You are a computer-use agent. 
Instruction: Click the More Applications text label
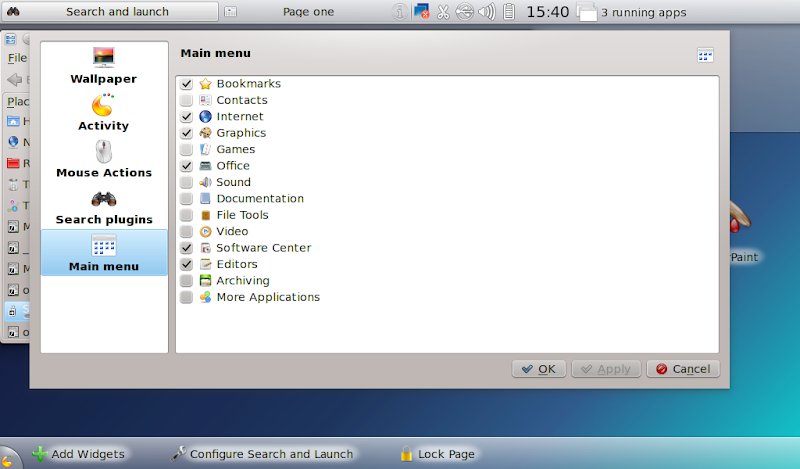[268, 297]
